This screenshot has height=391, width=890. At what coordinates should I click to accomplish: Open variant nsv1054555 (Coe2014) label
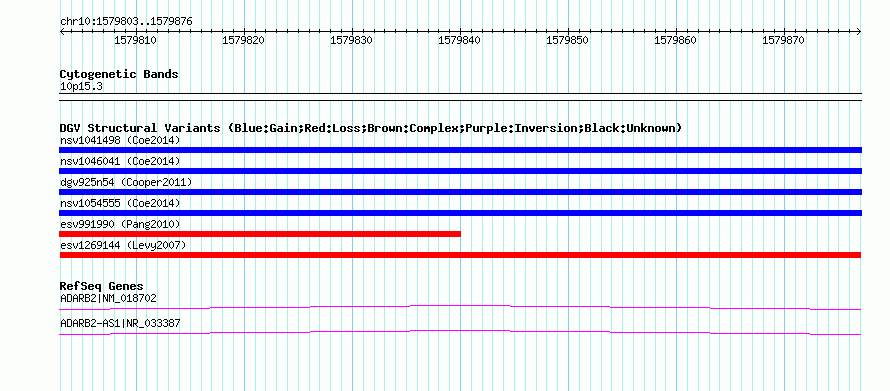click(x=120, y=203)
